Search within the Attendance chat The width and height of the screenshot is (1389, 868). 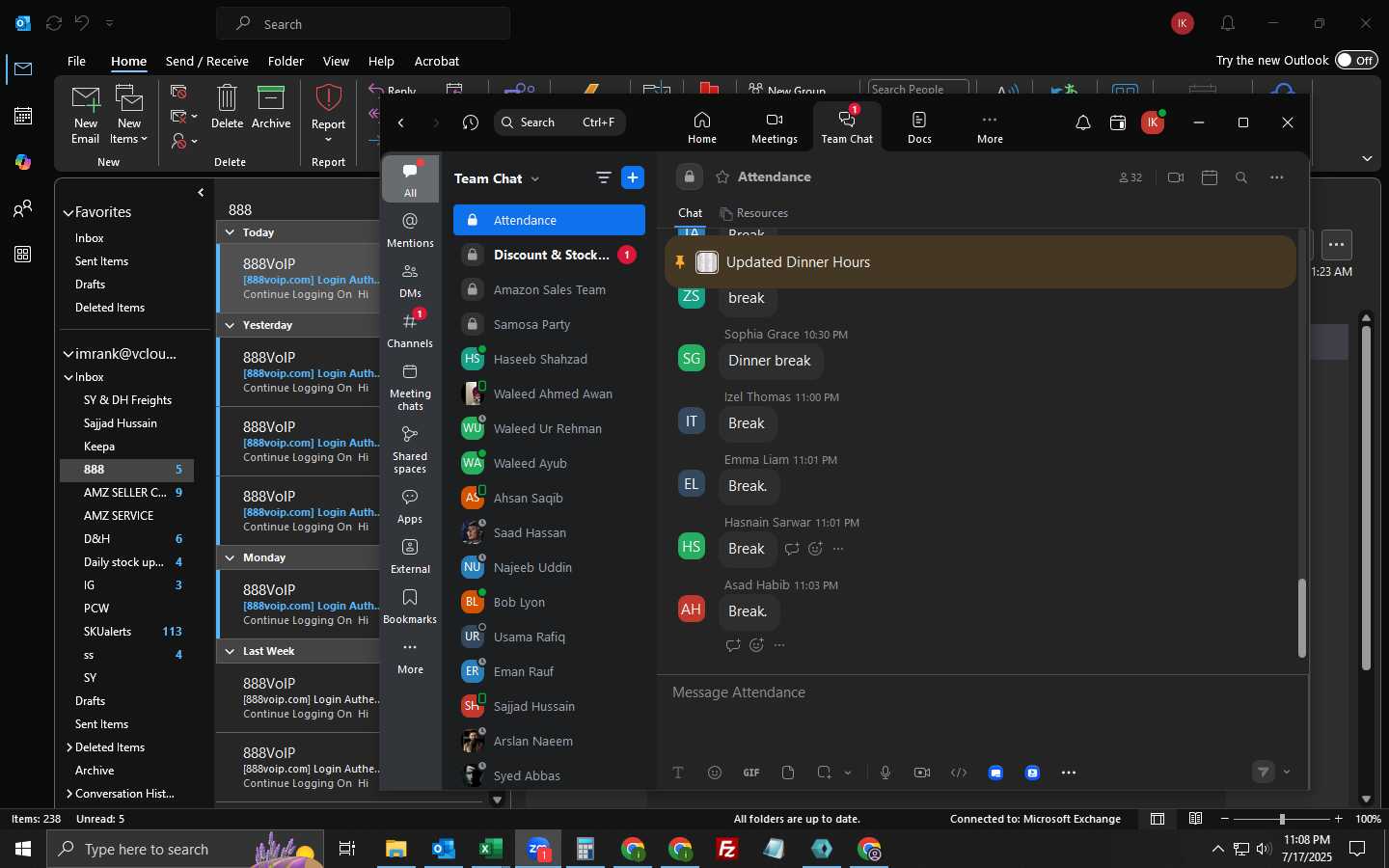1241,177
